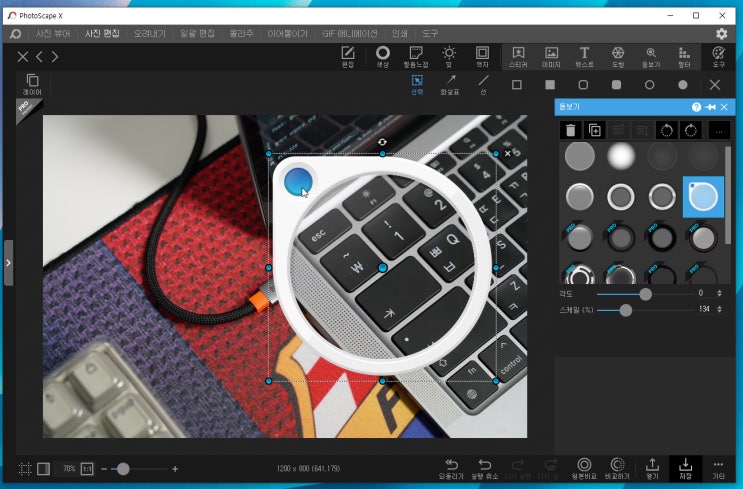Open the 텍스트 (Text) tool
Screen dimensions: 743x489
[584, 57]
